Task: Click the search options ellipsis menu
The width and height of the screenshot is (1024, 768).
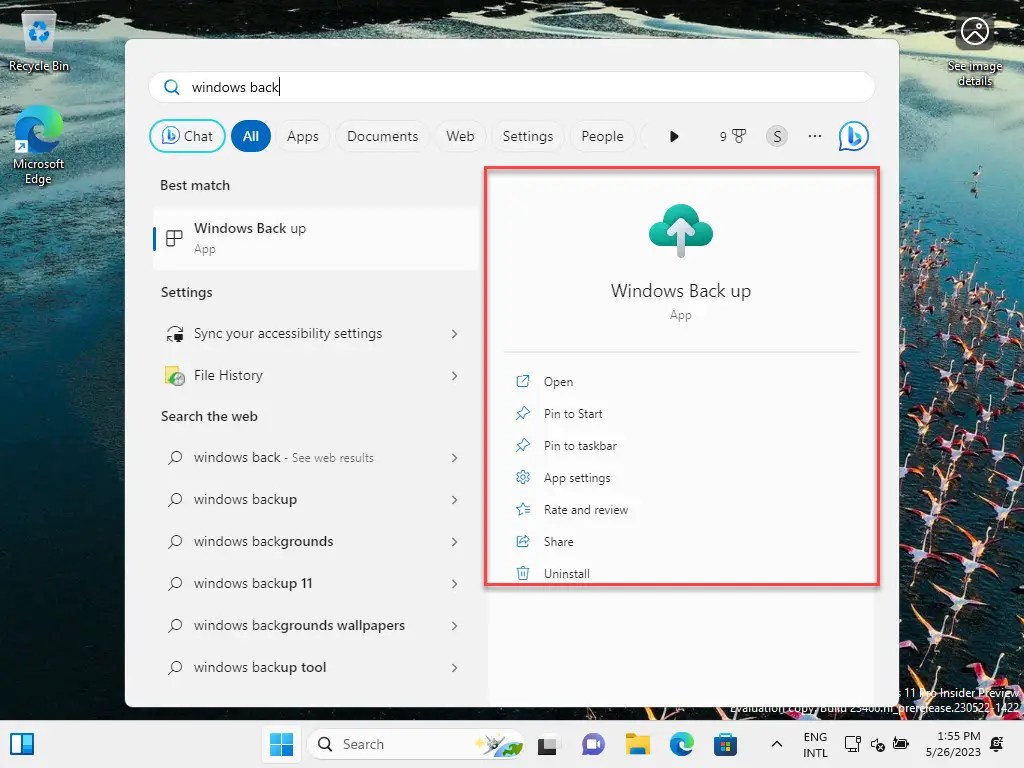Action: (814, 135)
